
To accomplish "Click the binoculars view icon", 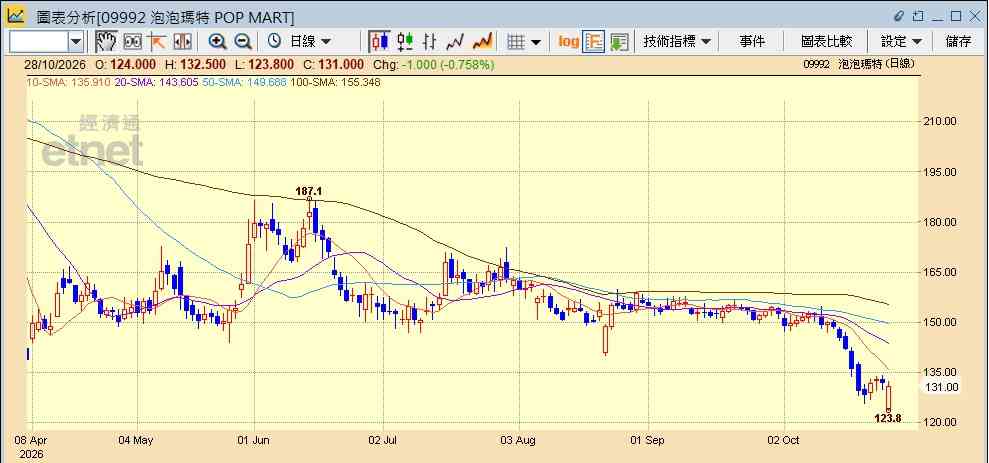I will click(x=132, y=42).
